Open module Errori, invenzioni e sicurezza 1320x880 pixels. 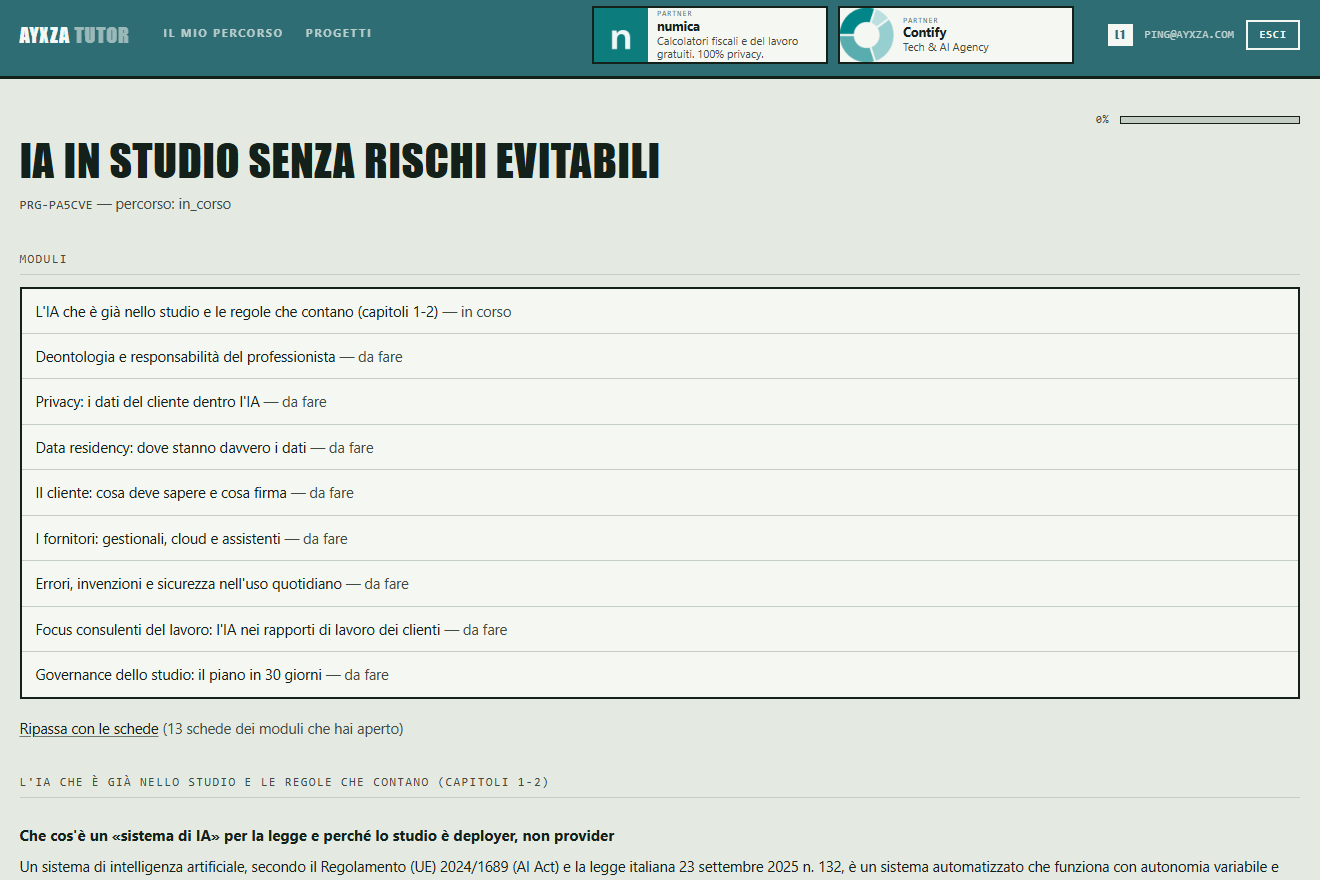660,584
